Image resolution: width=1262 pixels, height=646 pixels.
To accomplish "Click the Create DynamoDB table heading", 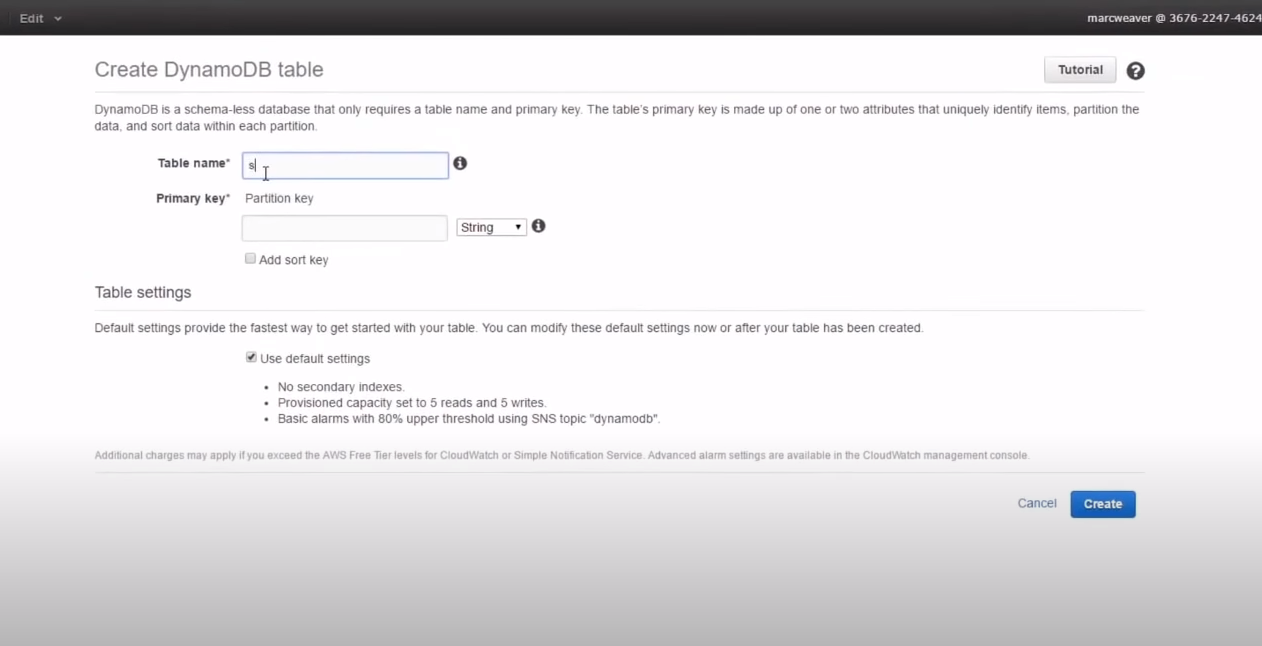I will 209,70.
